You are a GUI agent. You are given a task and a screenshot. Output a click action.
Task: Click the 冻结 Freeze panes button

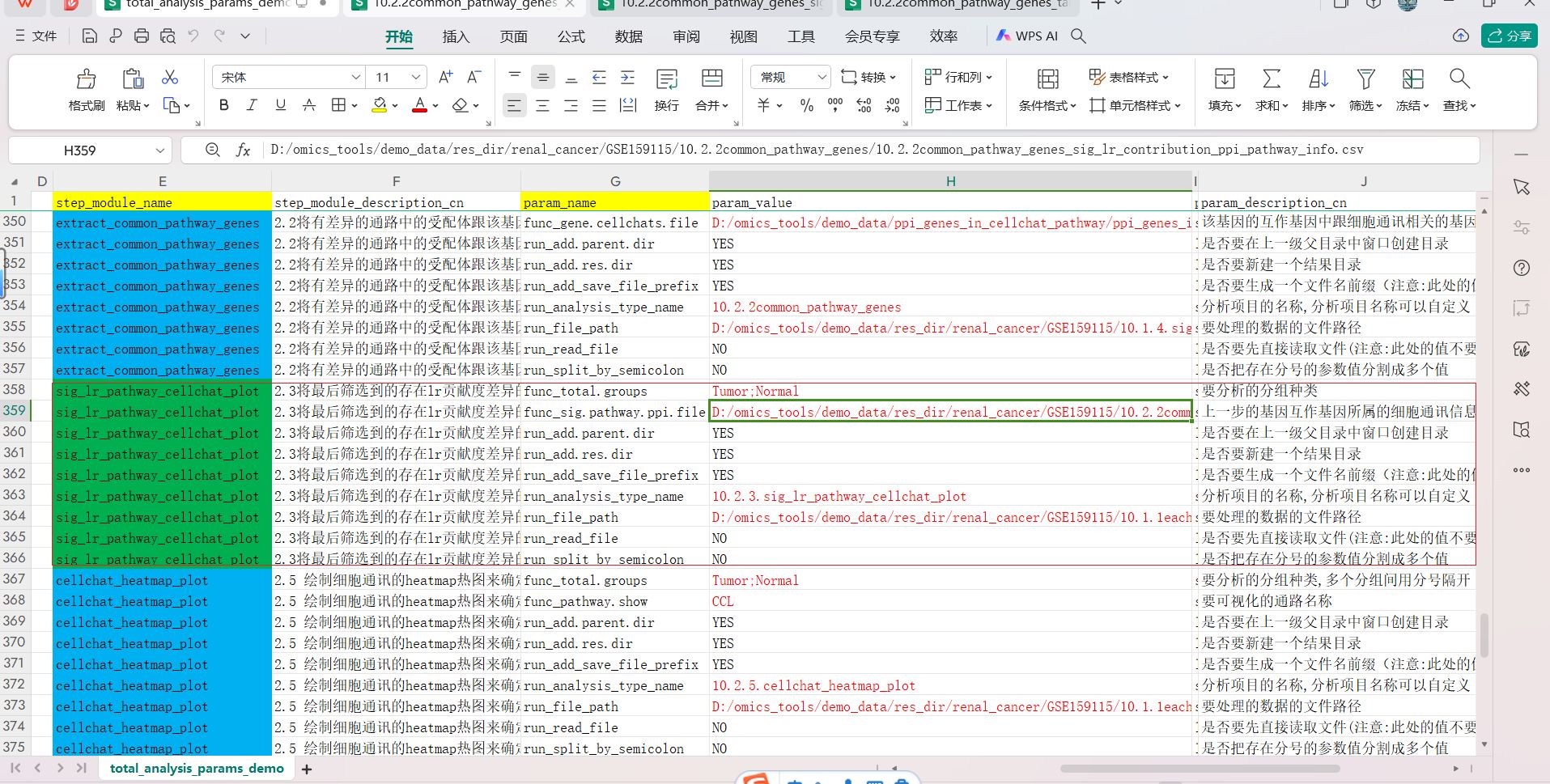1412,91
